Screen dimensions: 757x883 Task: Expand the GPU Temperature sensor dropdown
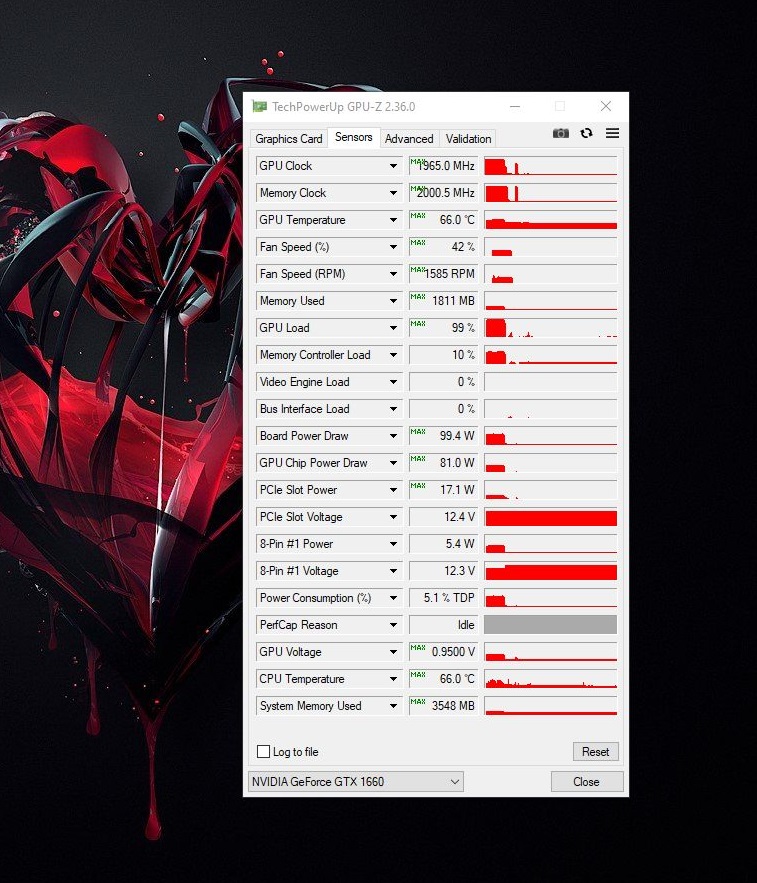click(393, 220)
